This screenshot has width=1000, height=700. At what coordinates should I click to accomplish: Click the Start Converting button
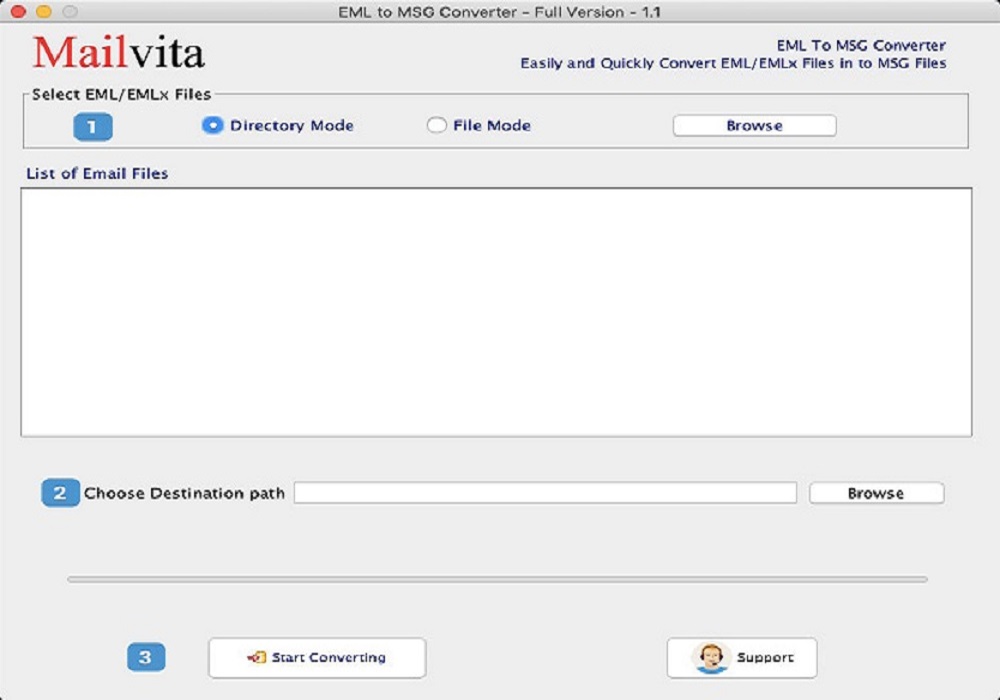click(317, 657)
